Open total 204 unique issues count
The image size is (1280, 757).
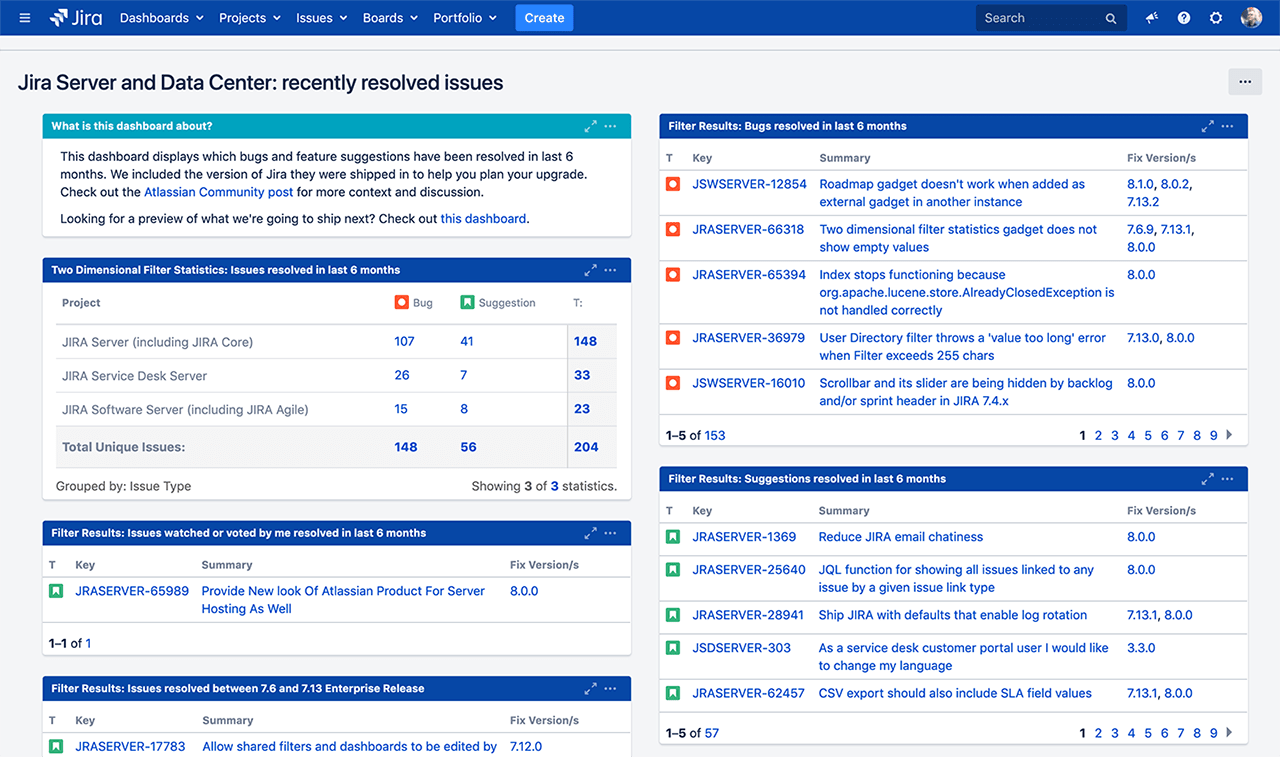pos(586,447)
